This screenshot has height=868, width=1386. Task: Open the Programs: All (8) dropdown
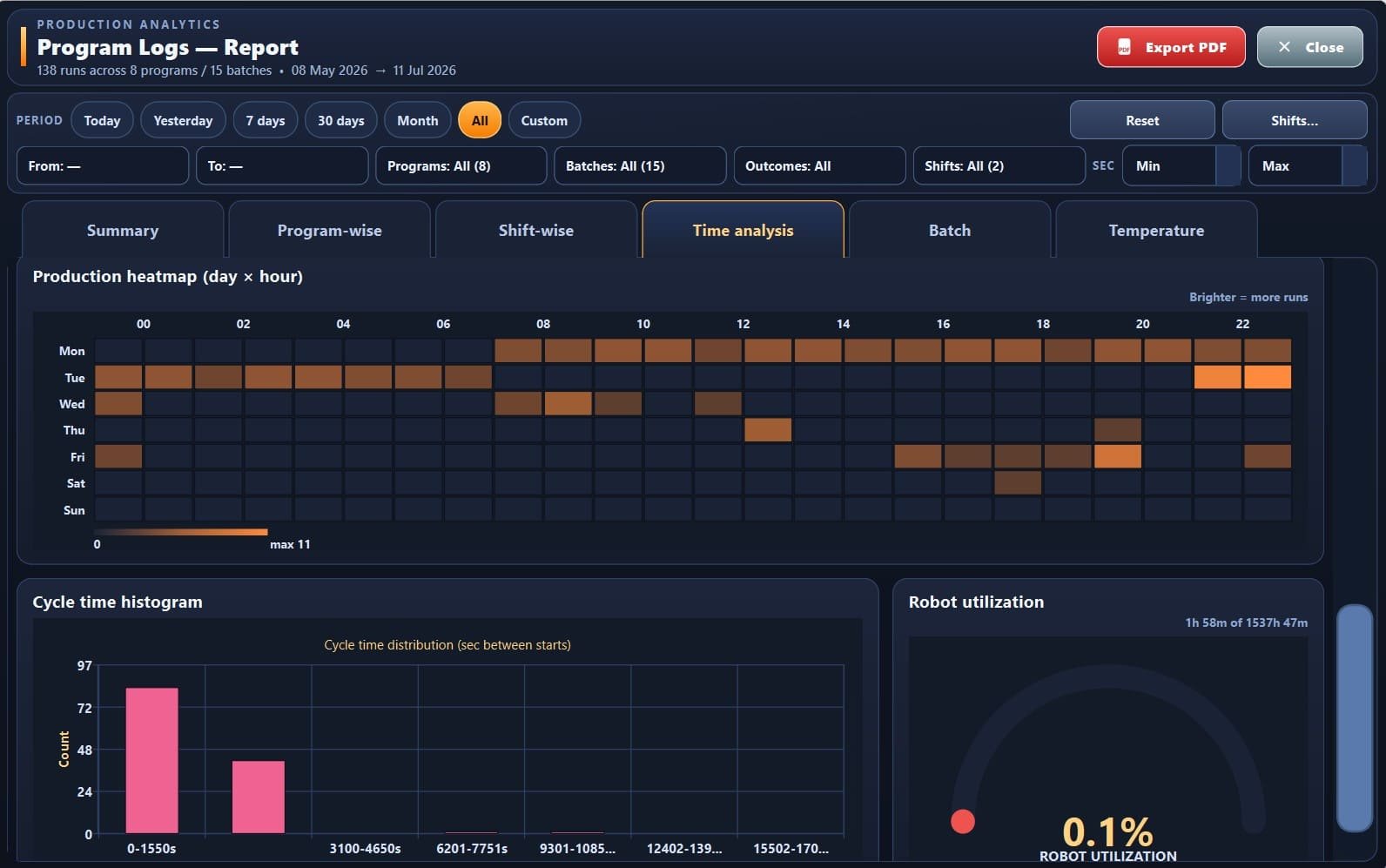(461, 165)
